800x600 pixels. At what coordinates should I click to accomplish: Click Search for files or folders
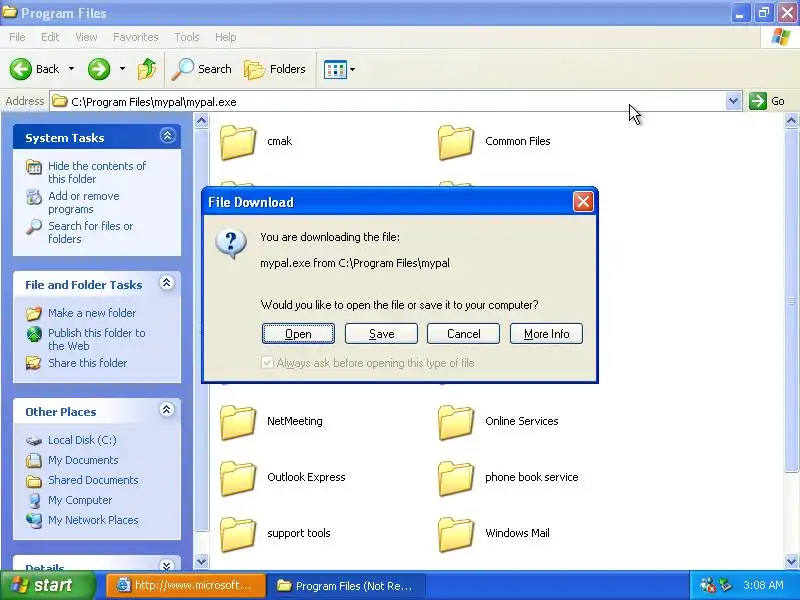pos(90,232)
